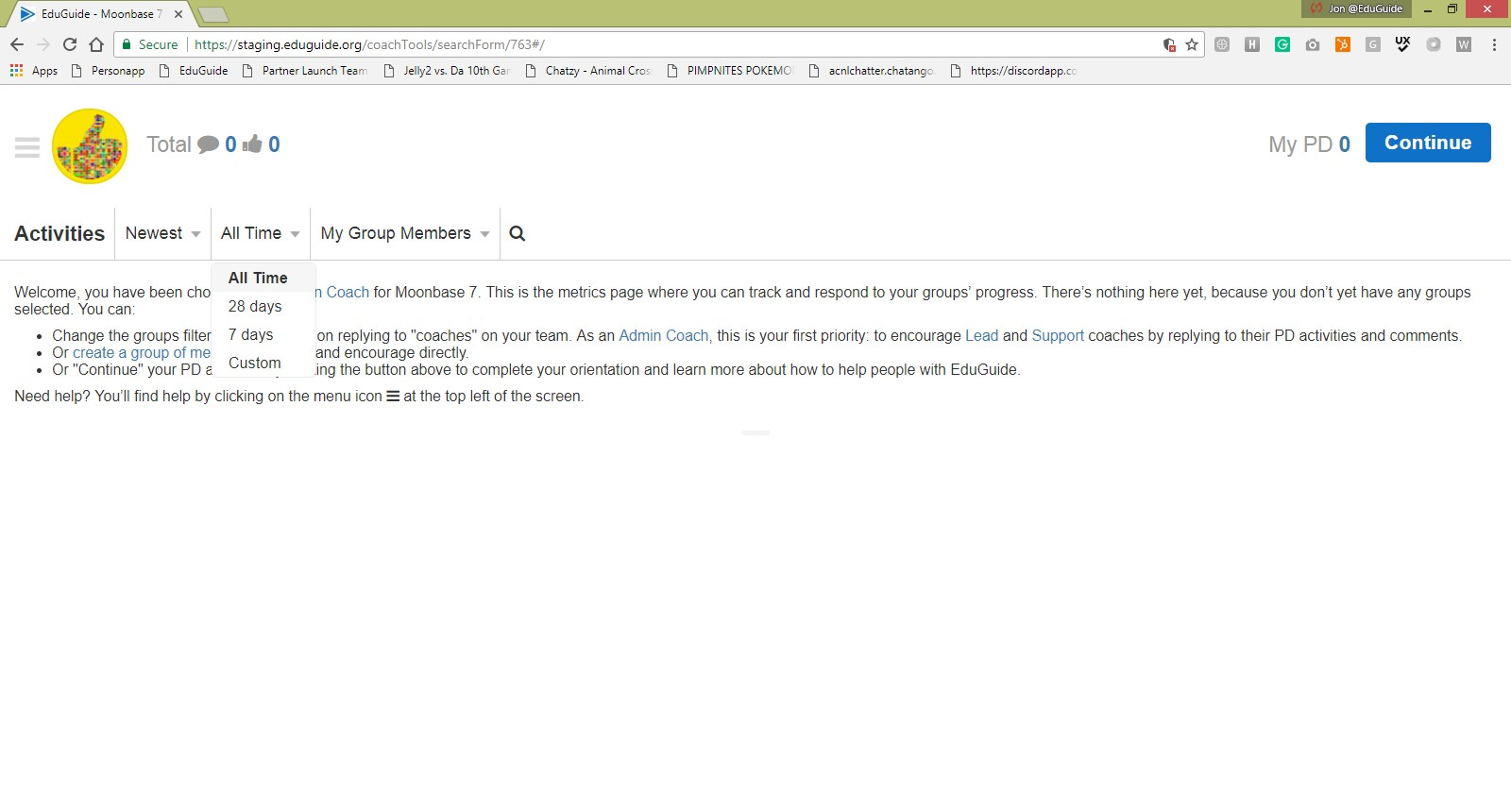This screenshot has height=812, width=1511.
Task: Toggle the All Time range dropdown
Action: [x=261, y=233]
